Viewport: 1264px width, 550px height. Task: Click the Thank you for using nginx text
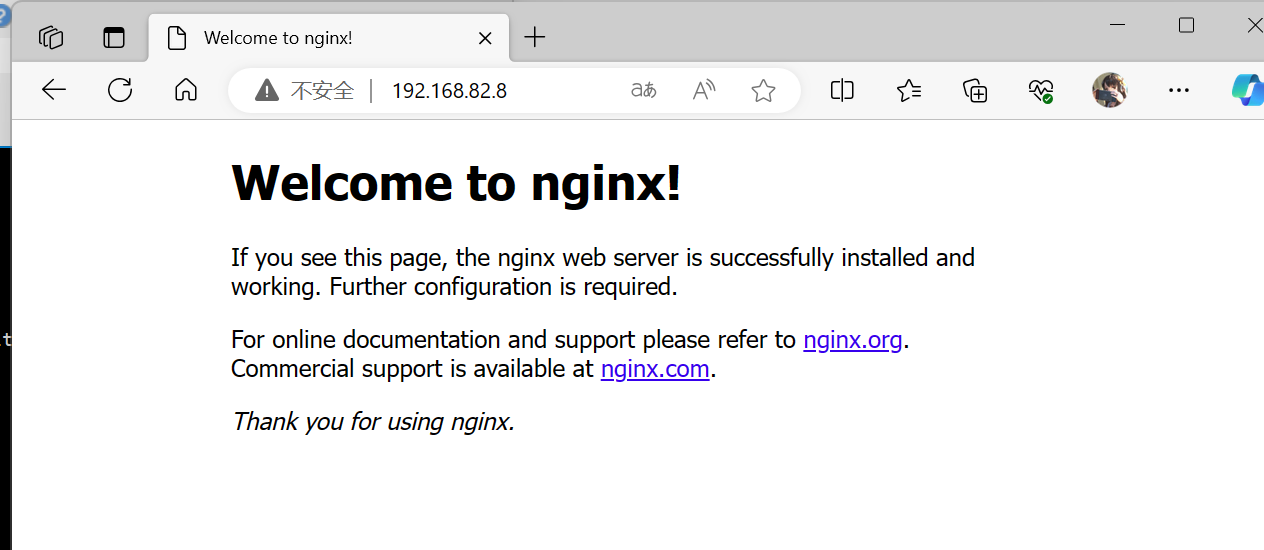373,422
